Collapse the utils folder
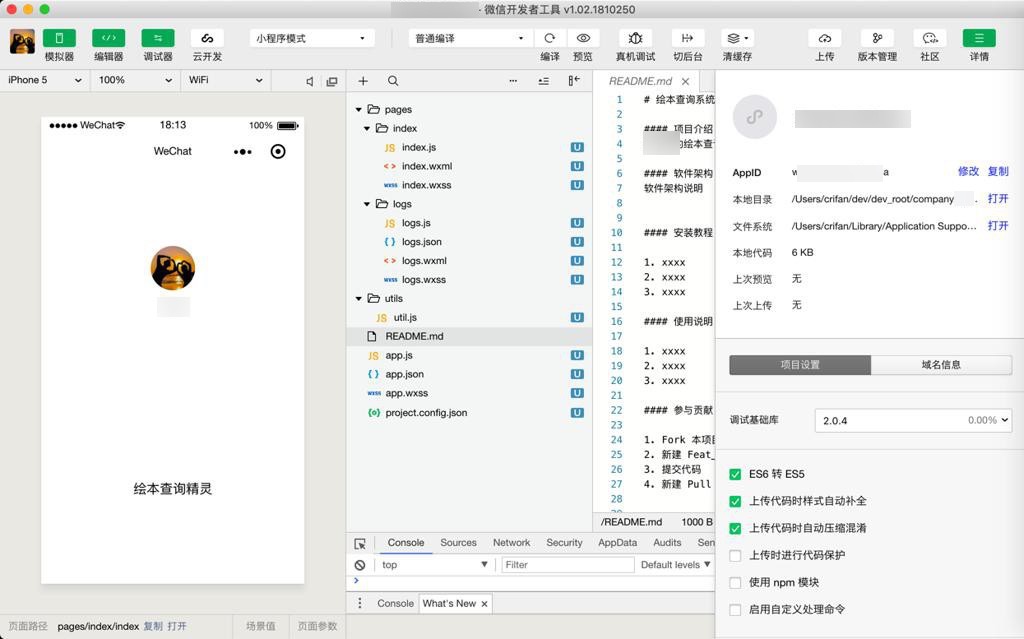Image resolution: width=1024 pixels, height=639 pixels. tap(359, 299)
